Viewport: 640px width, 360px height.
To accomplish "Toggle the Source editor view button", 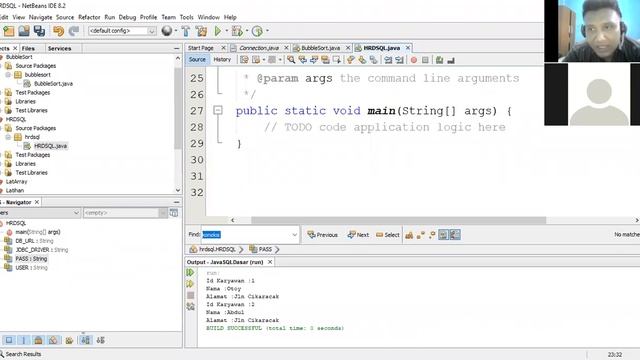I will (x=197, y=60).
